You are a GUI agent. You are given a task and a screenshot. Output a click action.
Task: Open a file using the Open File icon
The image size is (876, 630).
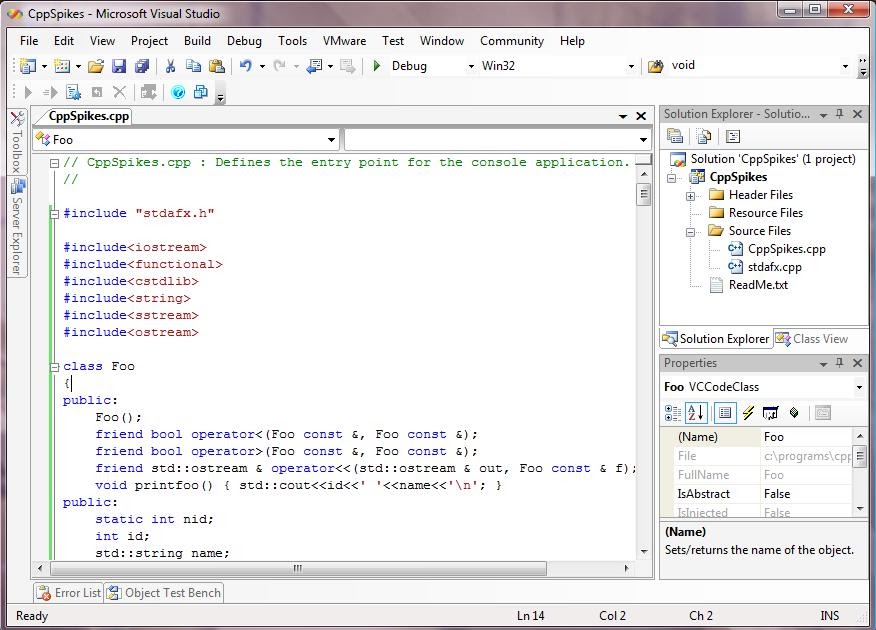(x=96, y=65)
